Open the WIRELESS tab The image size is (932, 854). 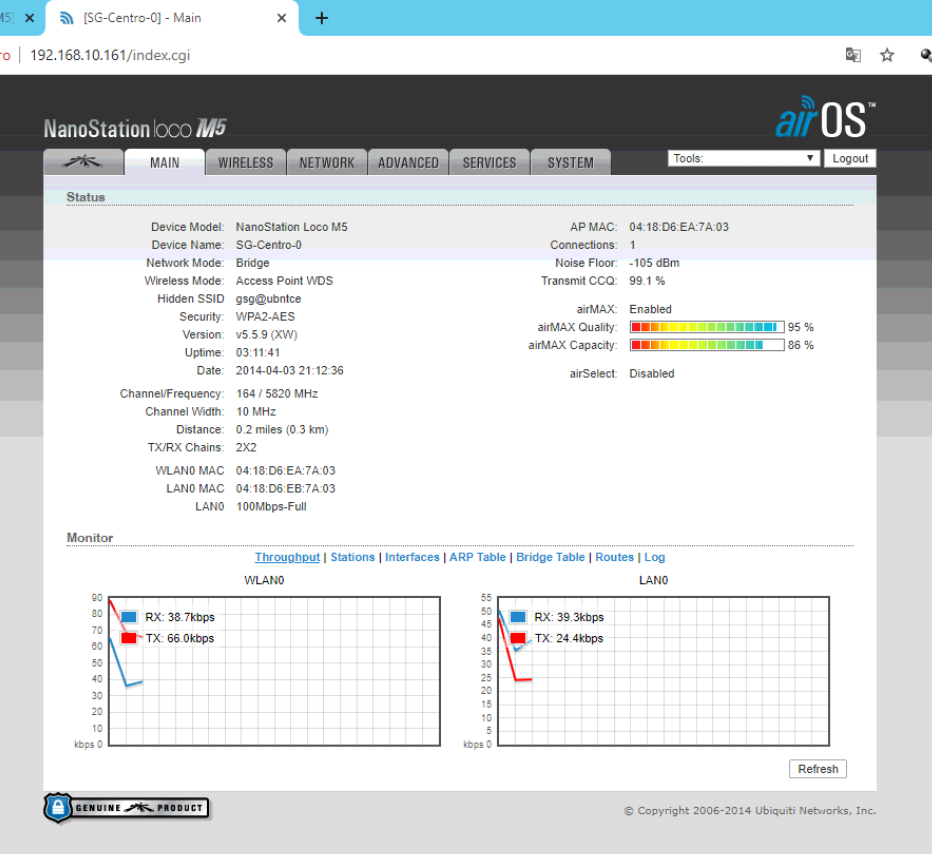coord(245,162)
